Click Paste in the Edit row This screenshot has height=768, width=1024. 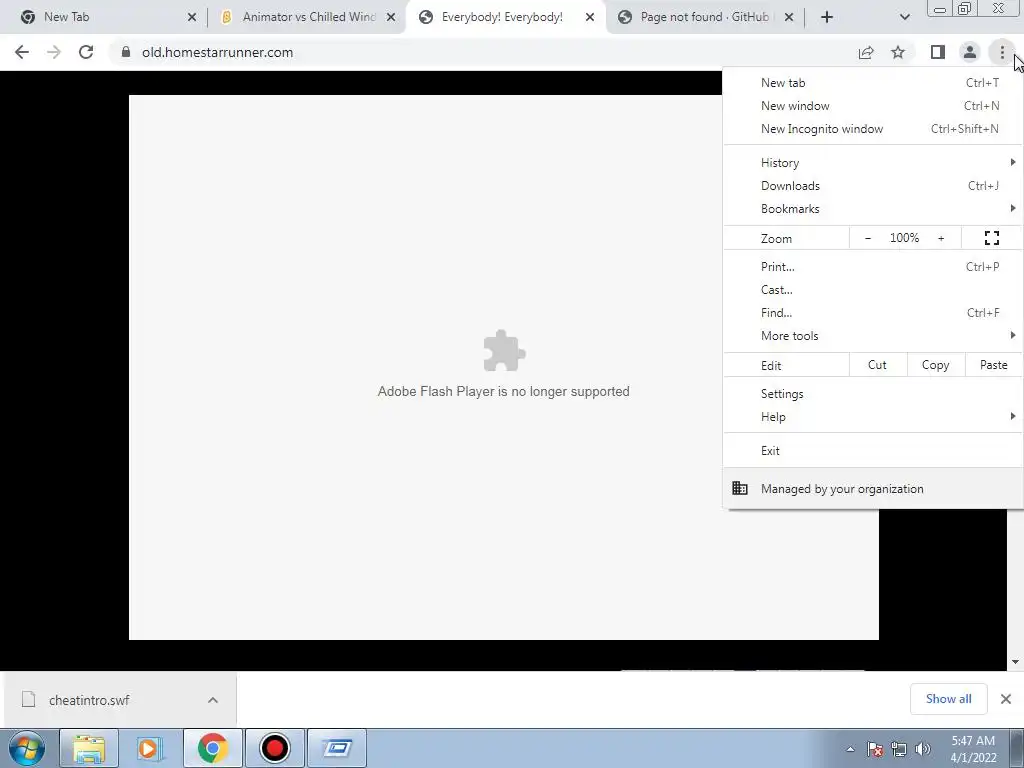(993, 365)
